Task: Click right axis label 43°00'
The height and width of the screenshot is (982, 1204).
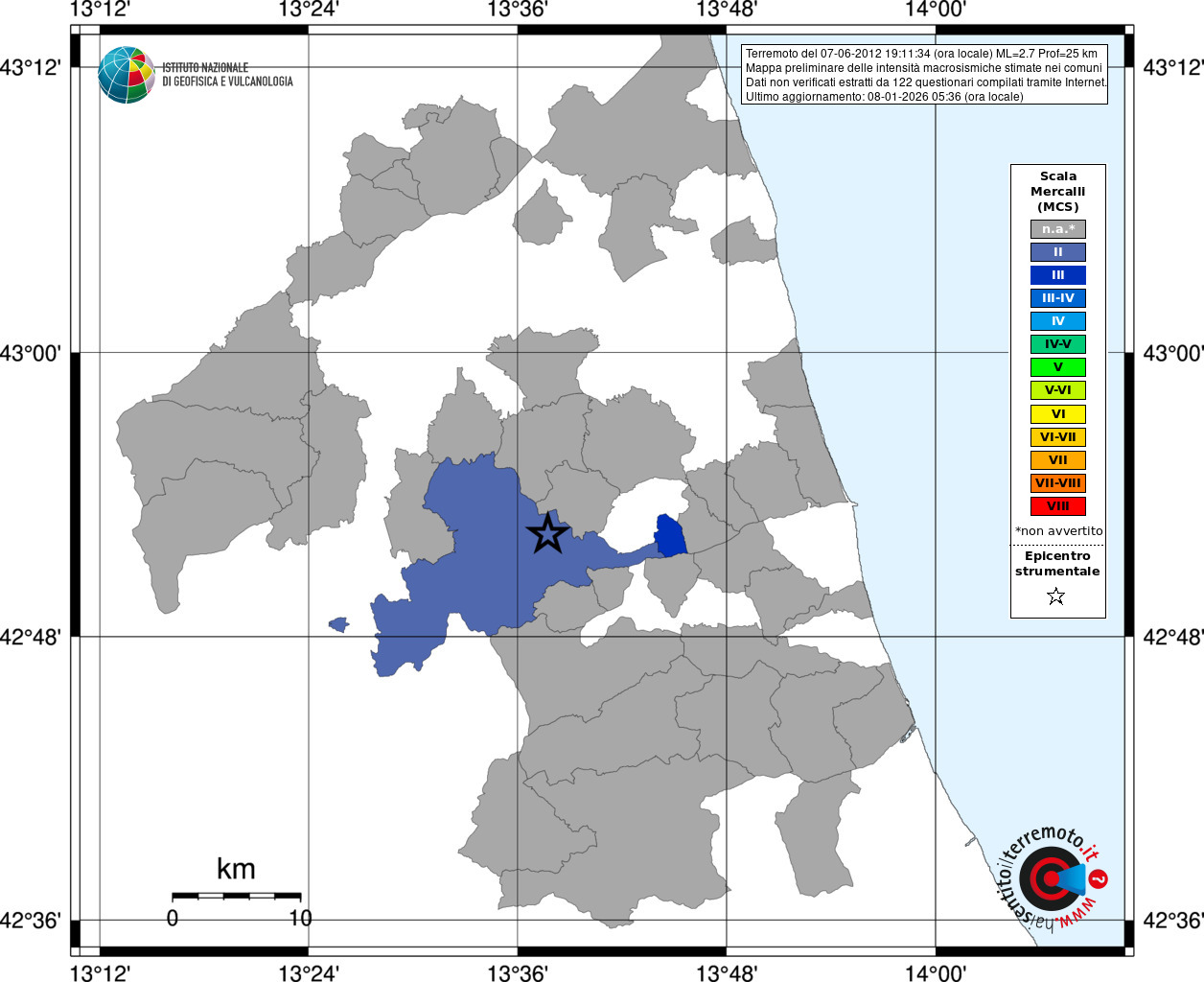Action: pyautogui.click(x=1173, y=353)
